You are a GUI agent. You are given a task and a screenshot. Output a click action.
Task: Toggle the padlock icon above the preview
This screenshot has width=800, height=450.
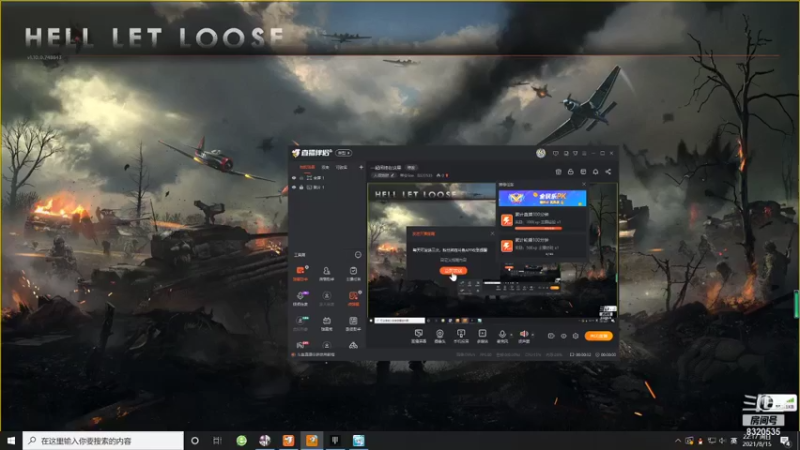pyautogui.click(x=571, y=172)
